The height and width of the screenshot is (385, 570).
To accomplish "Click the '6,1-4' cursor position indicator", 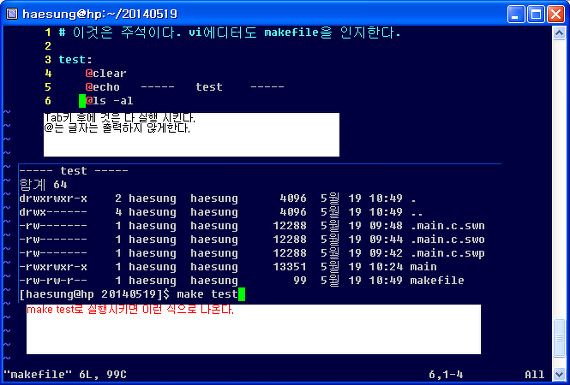I will pos(446,374).
